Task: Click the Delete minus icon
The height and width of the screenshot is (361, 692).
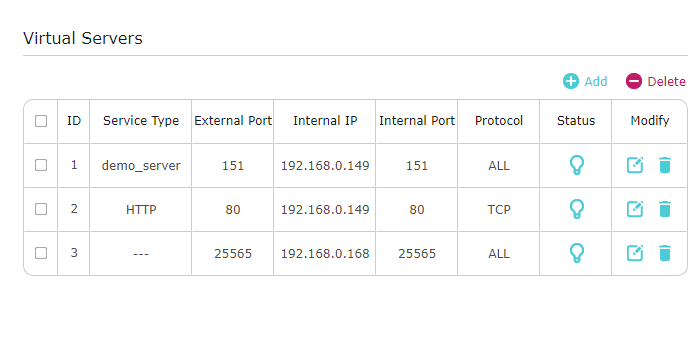Action: [x=633, y=81]
